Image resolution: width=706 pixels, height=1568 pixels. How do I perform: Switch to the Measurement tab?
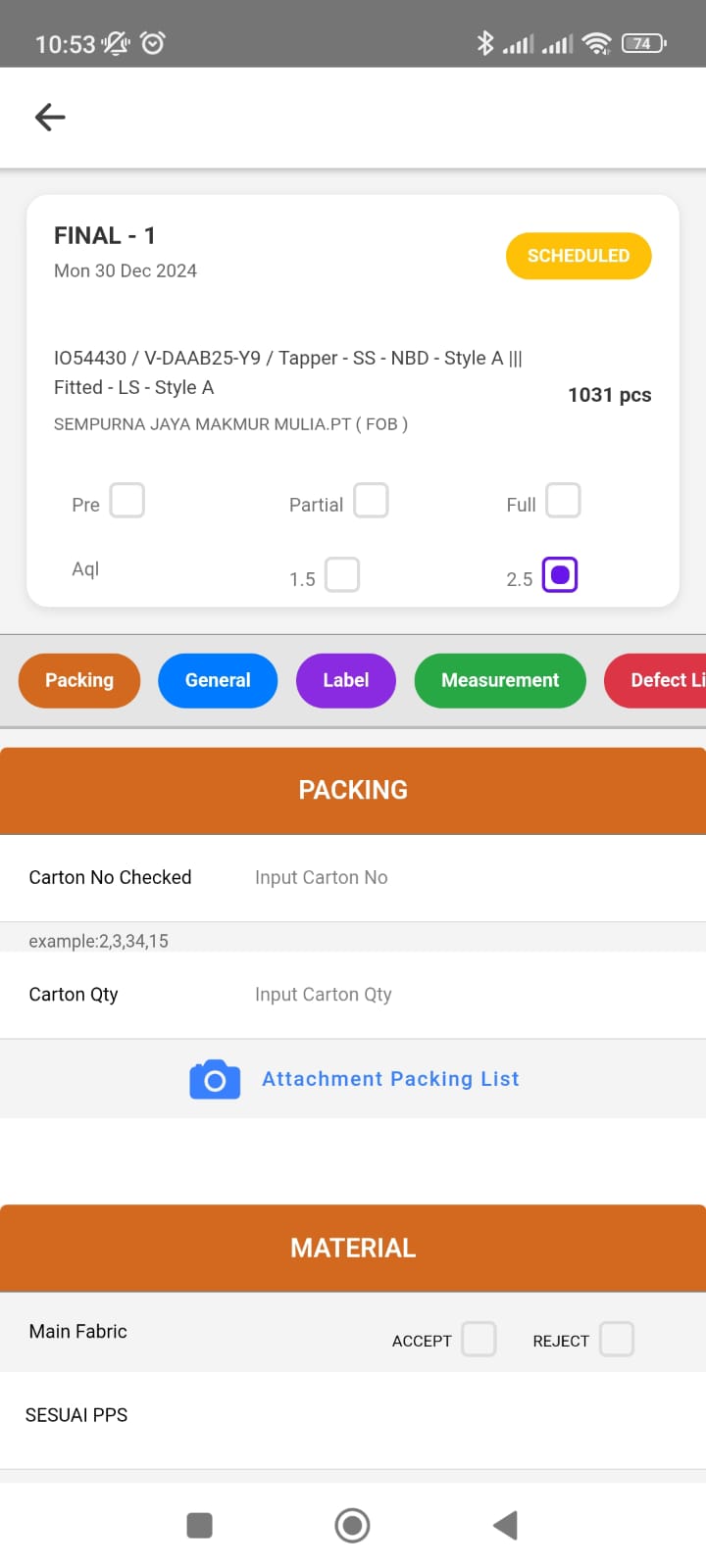(x=500, y=680)
